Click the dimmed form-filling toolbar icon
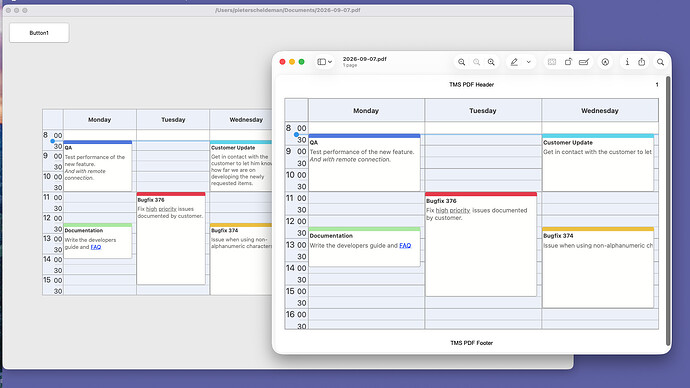Image resolution: width=690 pixels, height=388 pixels. coord(552,62)
